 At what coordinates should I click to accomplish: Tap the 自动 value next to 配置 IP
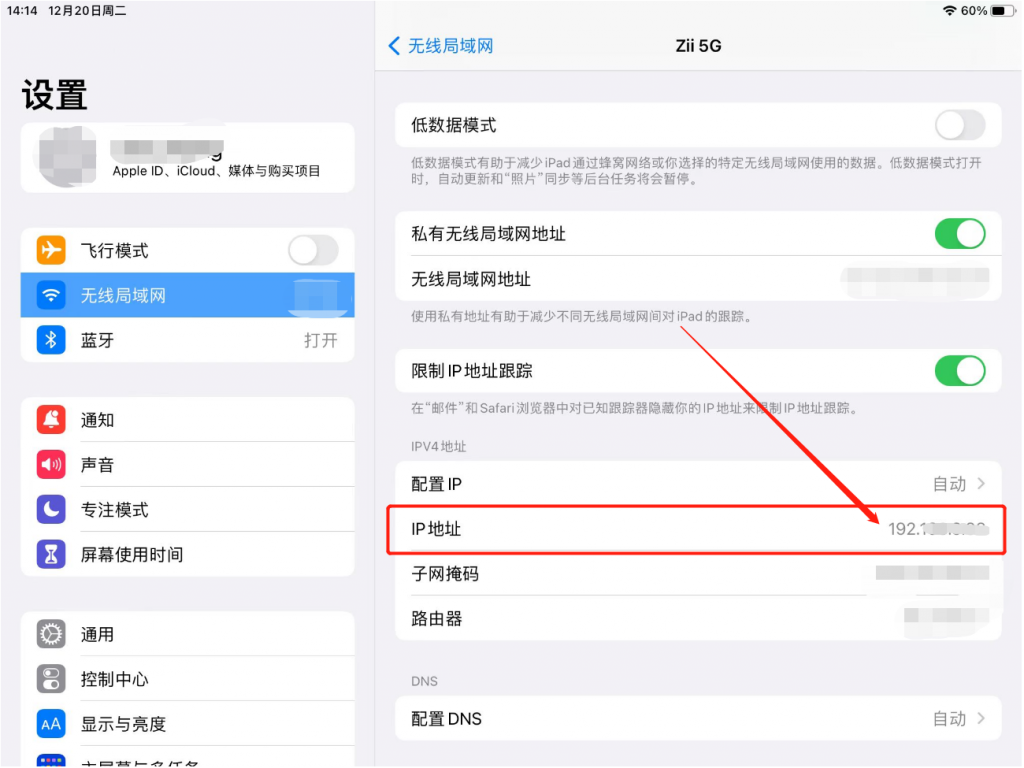(949, 484)
